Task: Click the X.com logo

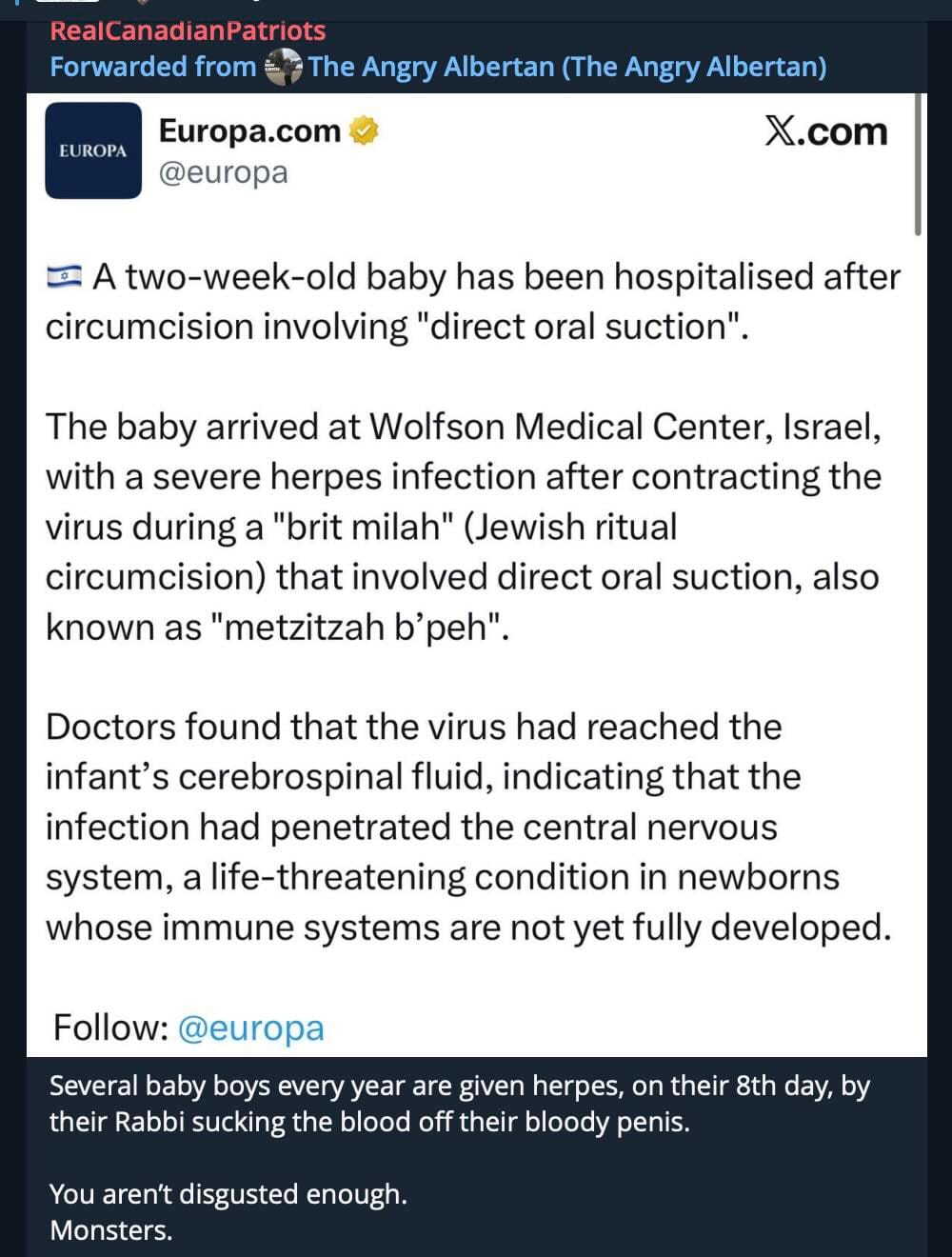Action: [825, 131]
